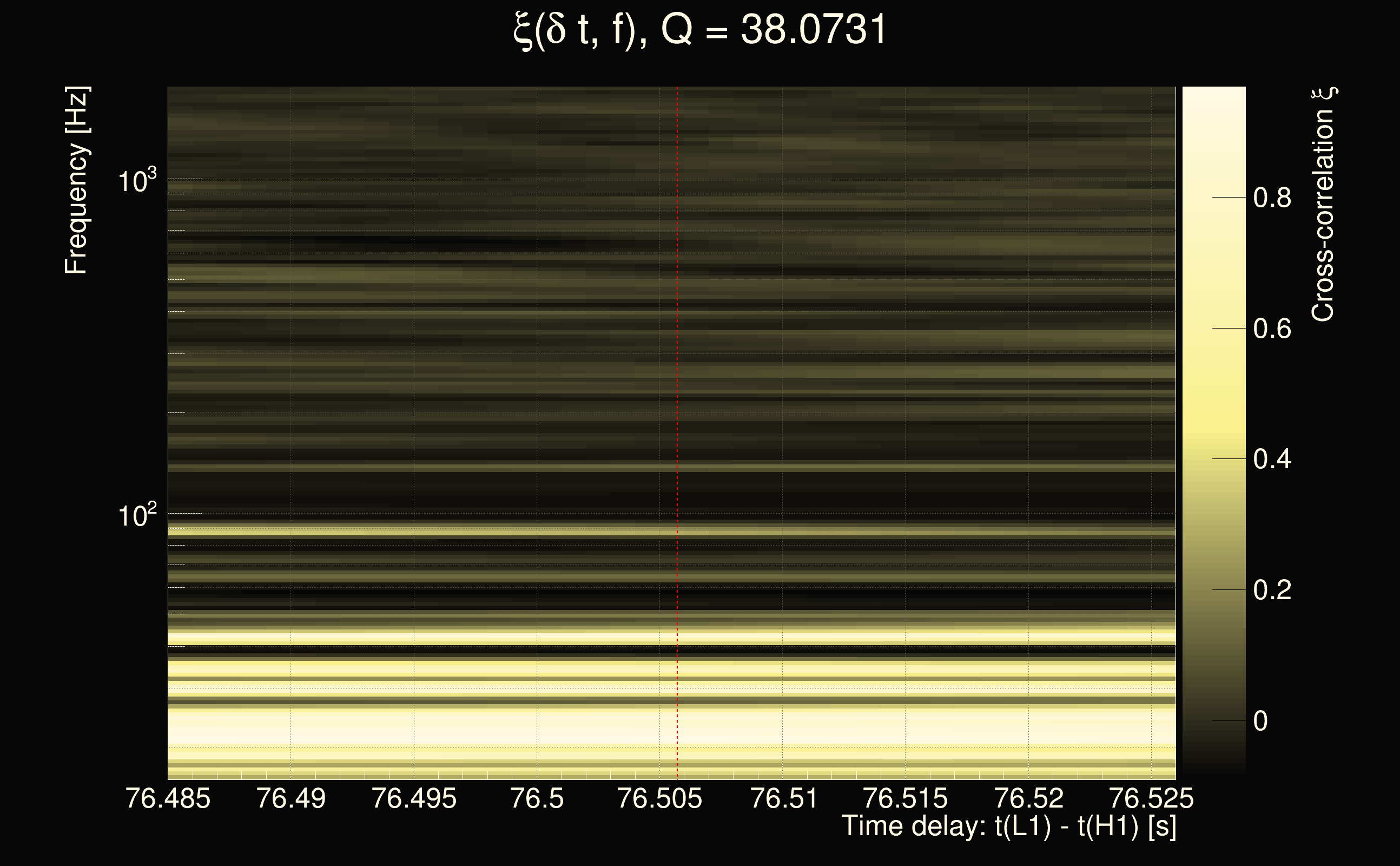Click the 76.49 time axis tick label

[x=290, y=798]
